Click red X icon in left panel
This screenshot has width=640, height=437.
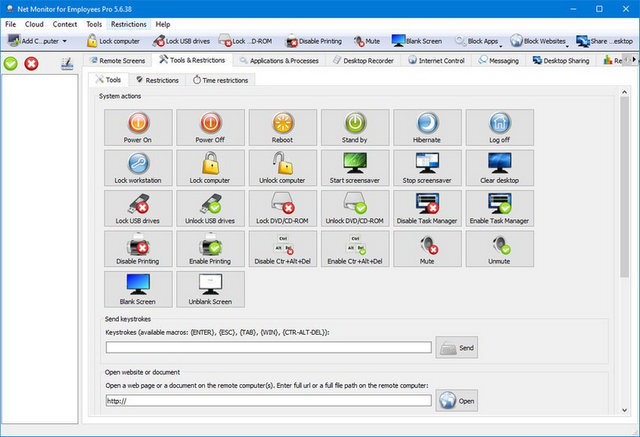click(x=31, y=64)
